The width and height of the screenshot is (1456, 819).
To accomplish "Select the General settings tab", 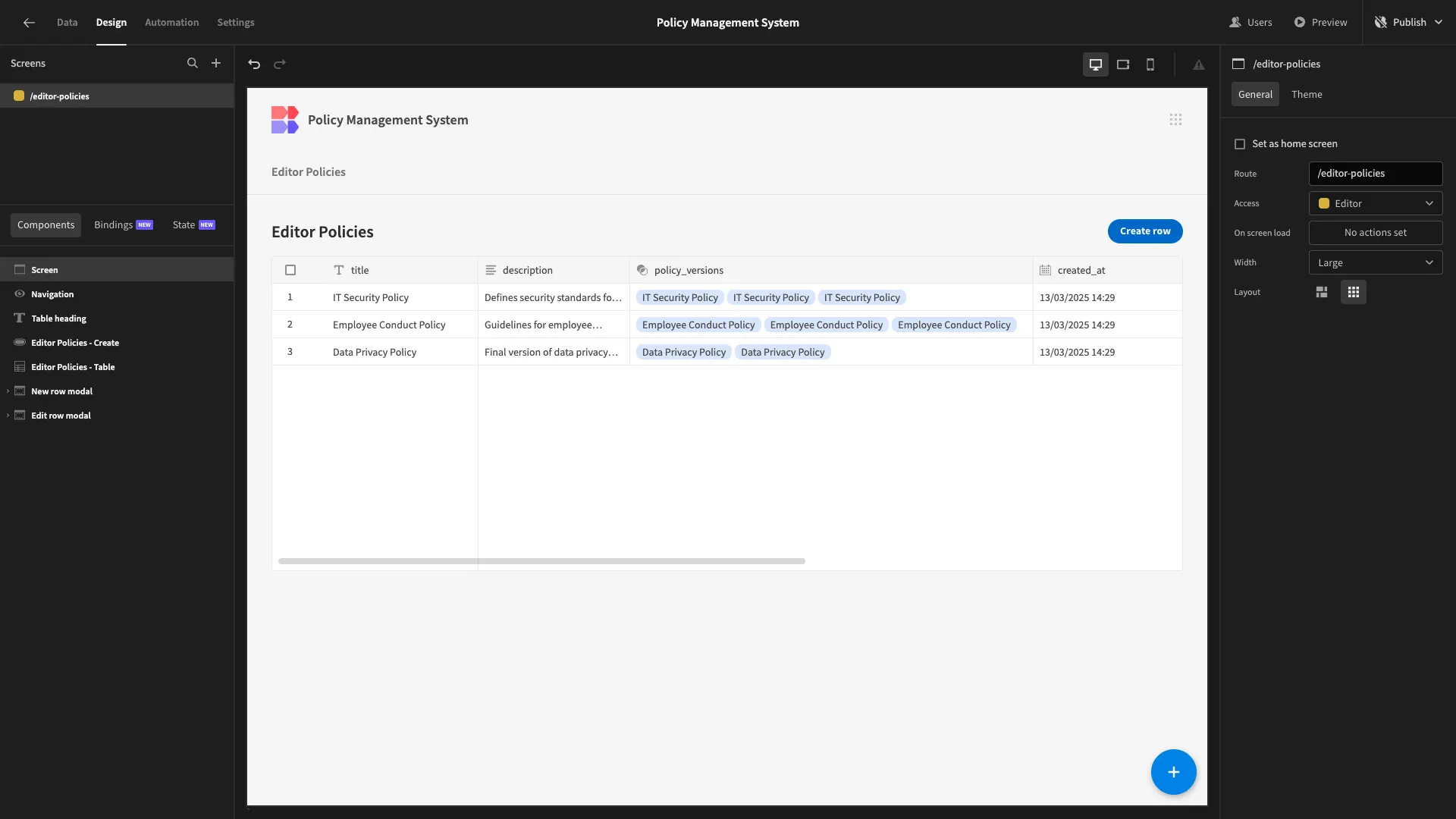I will click(1255, 95).
